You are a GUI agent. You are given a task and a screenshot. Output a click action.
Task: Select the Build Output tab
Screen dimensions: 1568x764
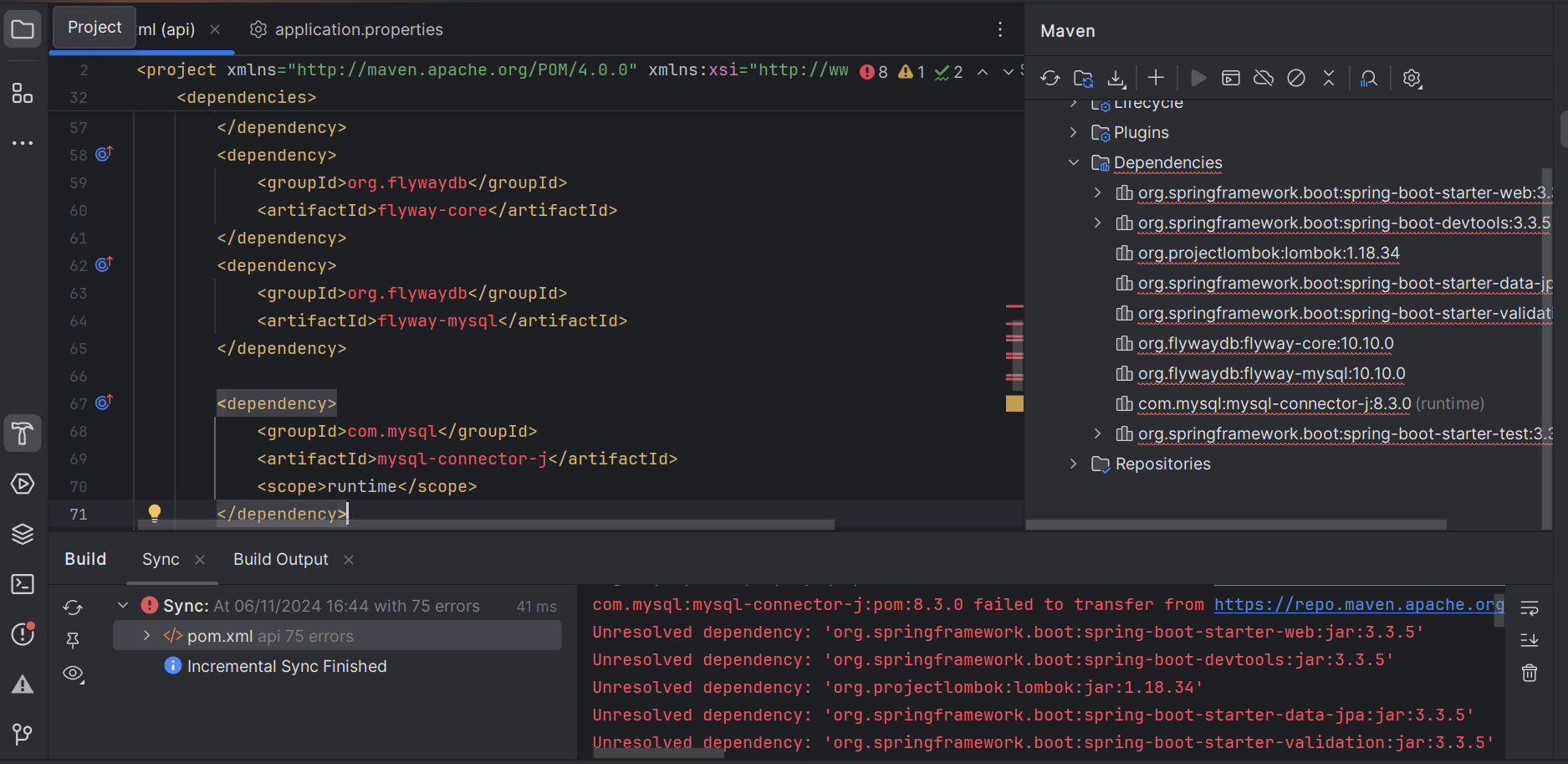(281, 559)
